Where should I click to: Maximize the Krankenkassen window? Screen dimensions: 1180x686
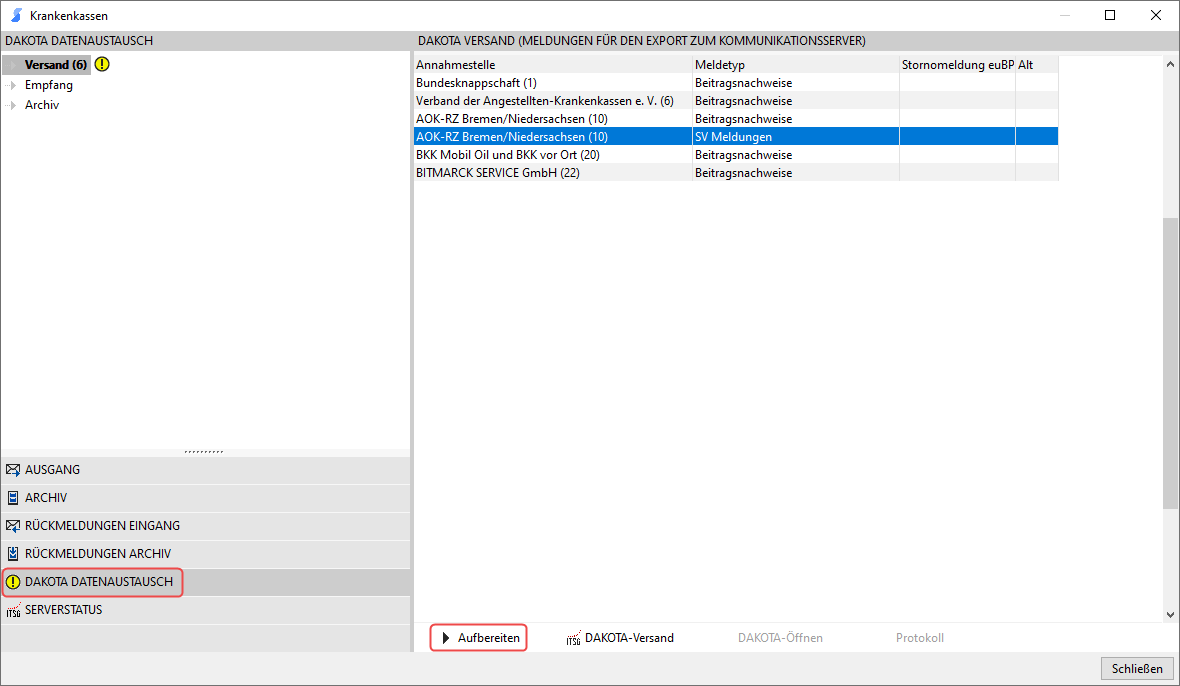point(1110,15)
